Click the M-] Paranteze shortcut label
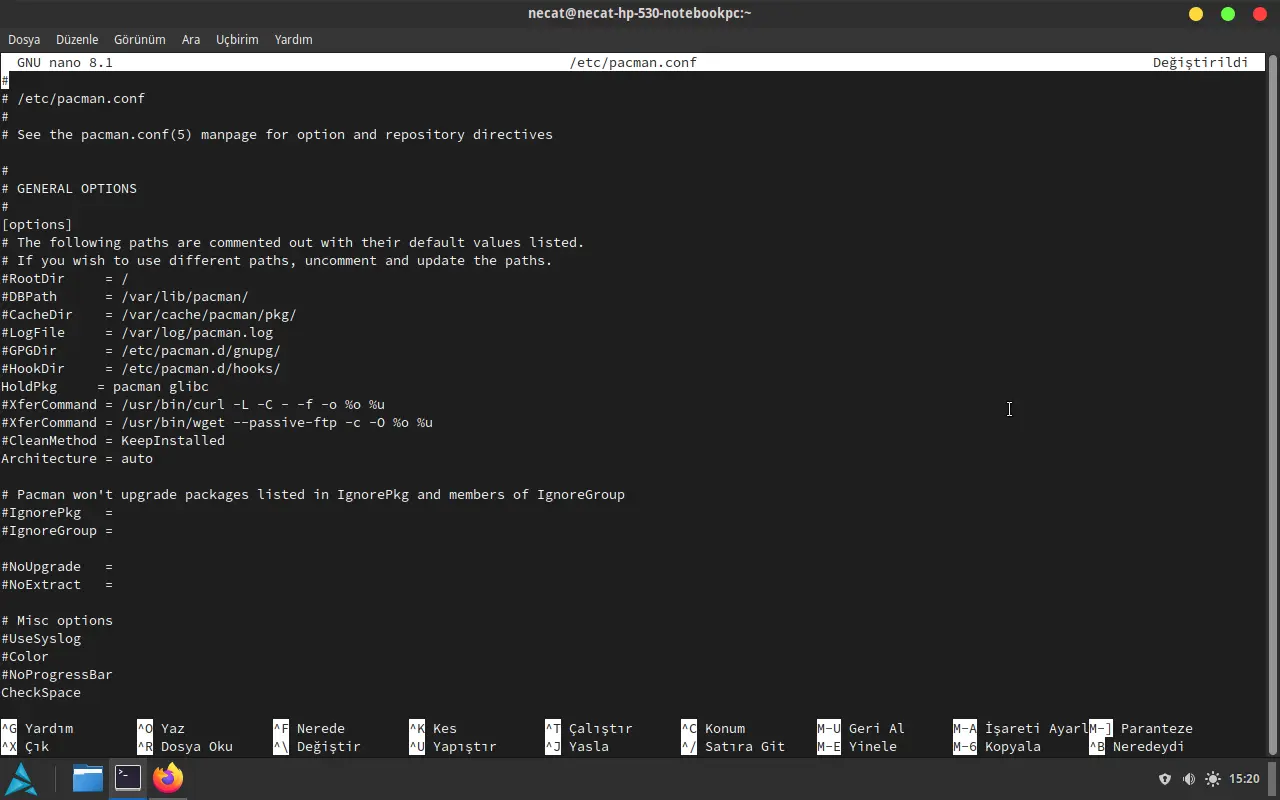The width and height of the screenshot is (1280, 800). point(1141,728)
